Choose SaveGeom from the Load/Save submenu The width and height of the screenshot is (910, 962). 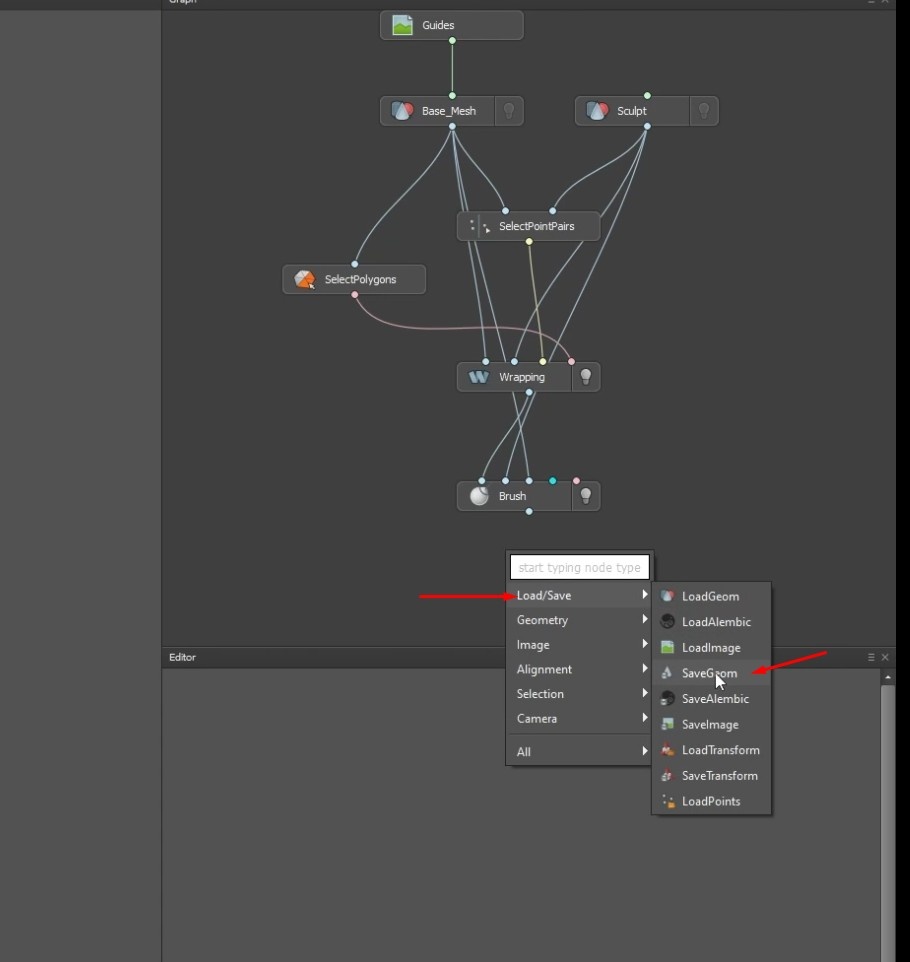(x=709, y=673)
